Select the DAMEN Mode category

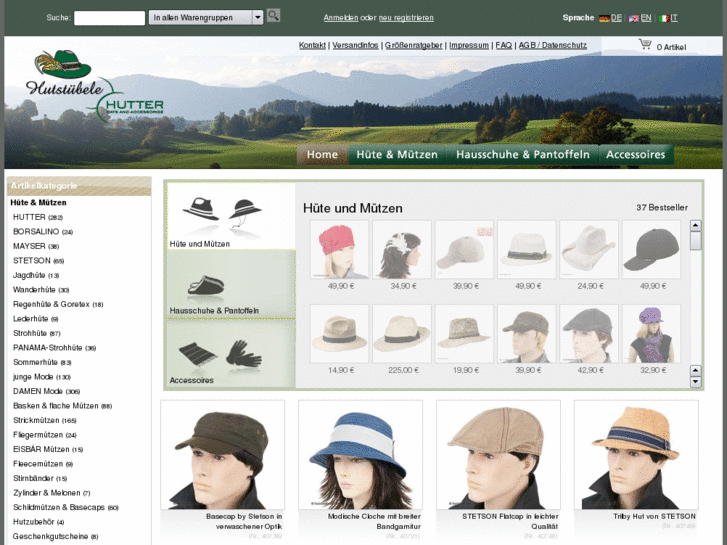point(46,391)
